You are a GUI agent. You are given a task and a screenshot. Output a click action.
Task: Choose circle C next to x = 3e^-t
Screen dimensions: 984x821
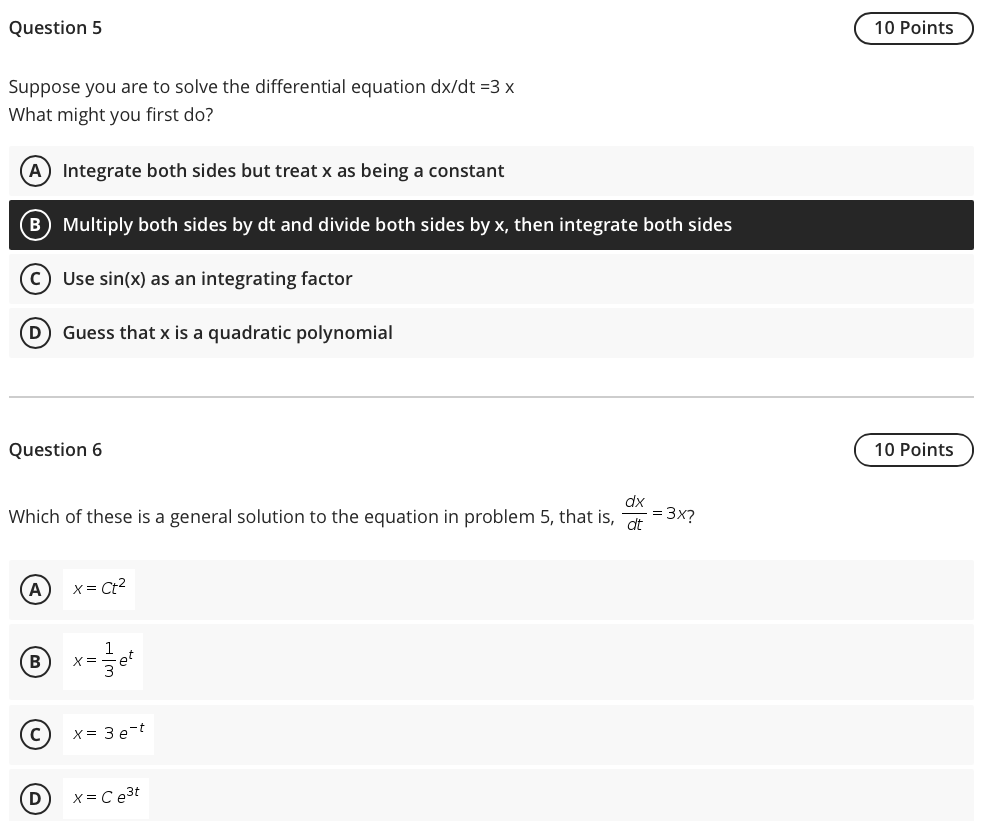pos(35,734)
